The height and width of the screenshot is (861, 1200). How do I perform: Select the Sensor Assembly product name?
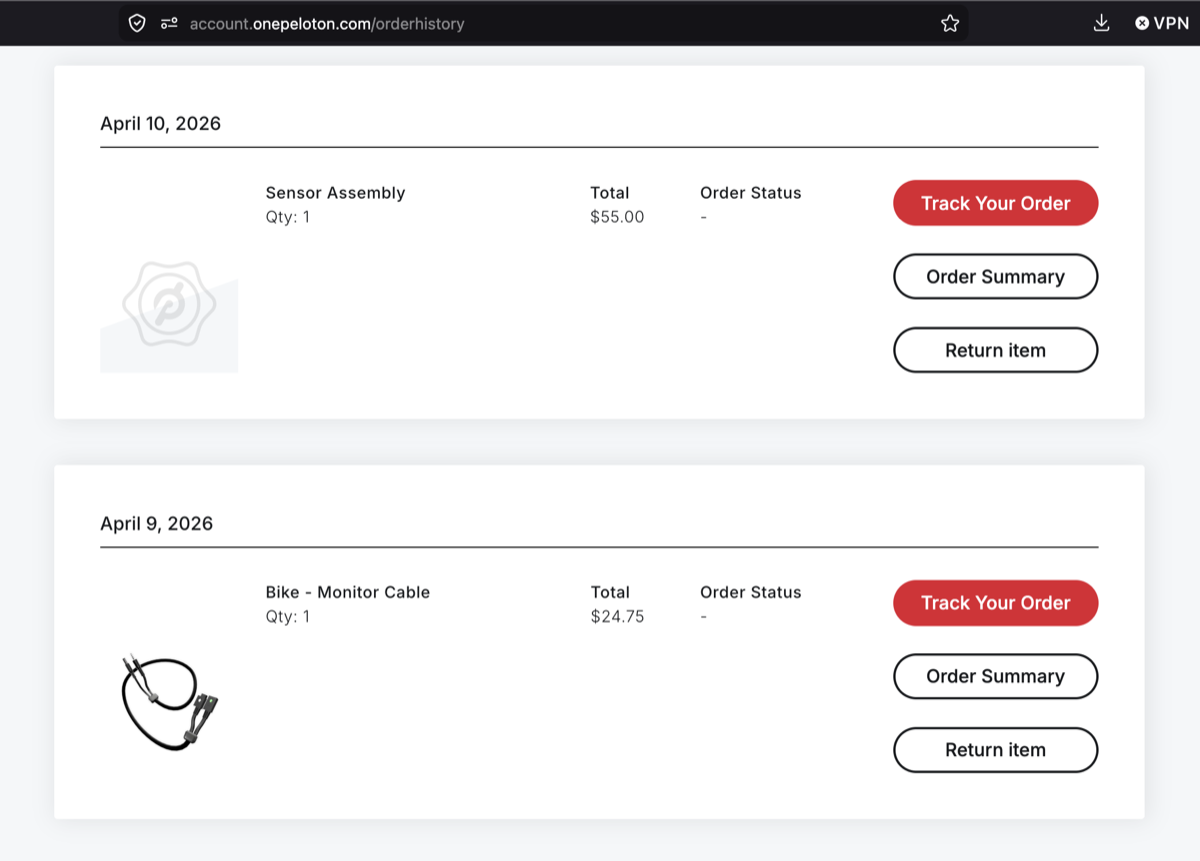tap(335, 193)
